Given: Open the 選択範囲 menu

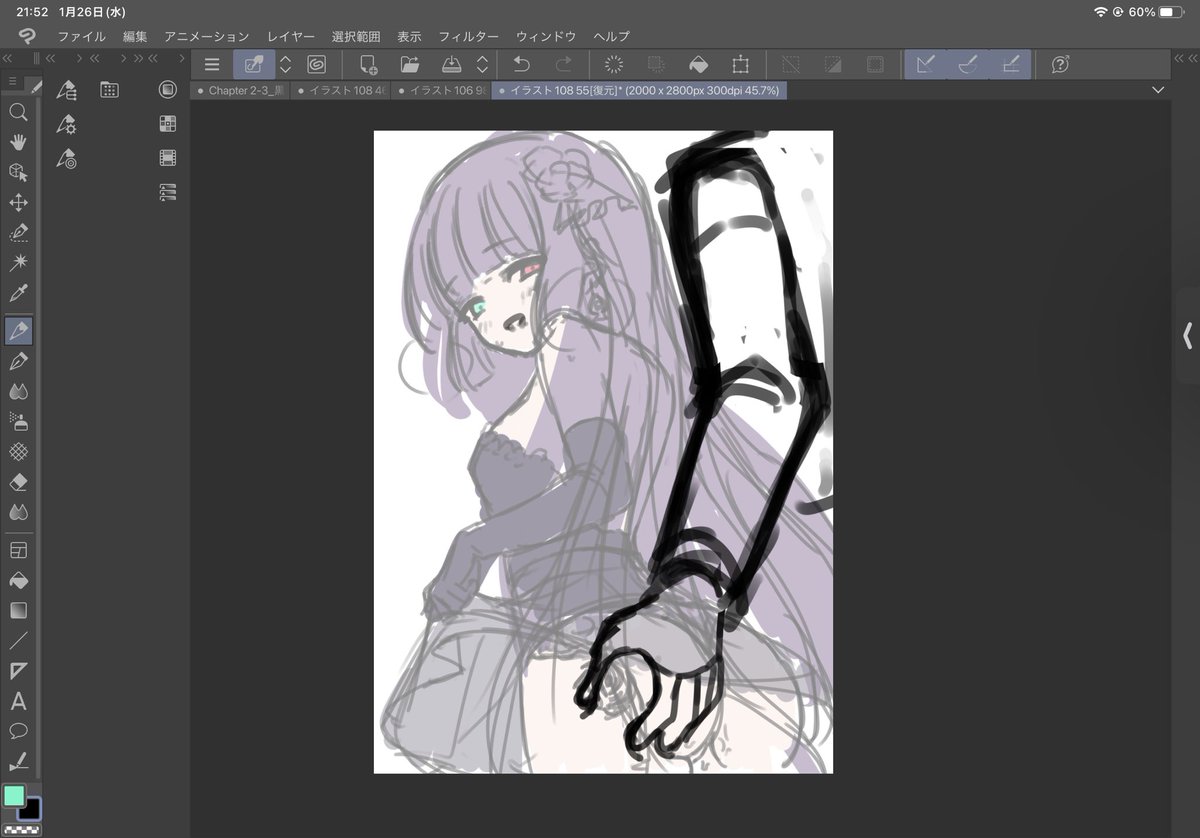Looking at the screenshot, I should click(x=356, y=36).
